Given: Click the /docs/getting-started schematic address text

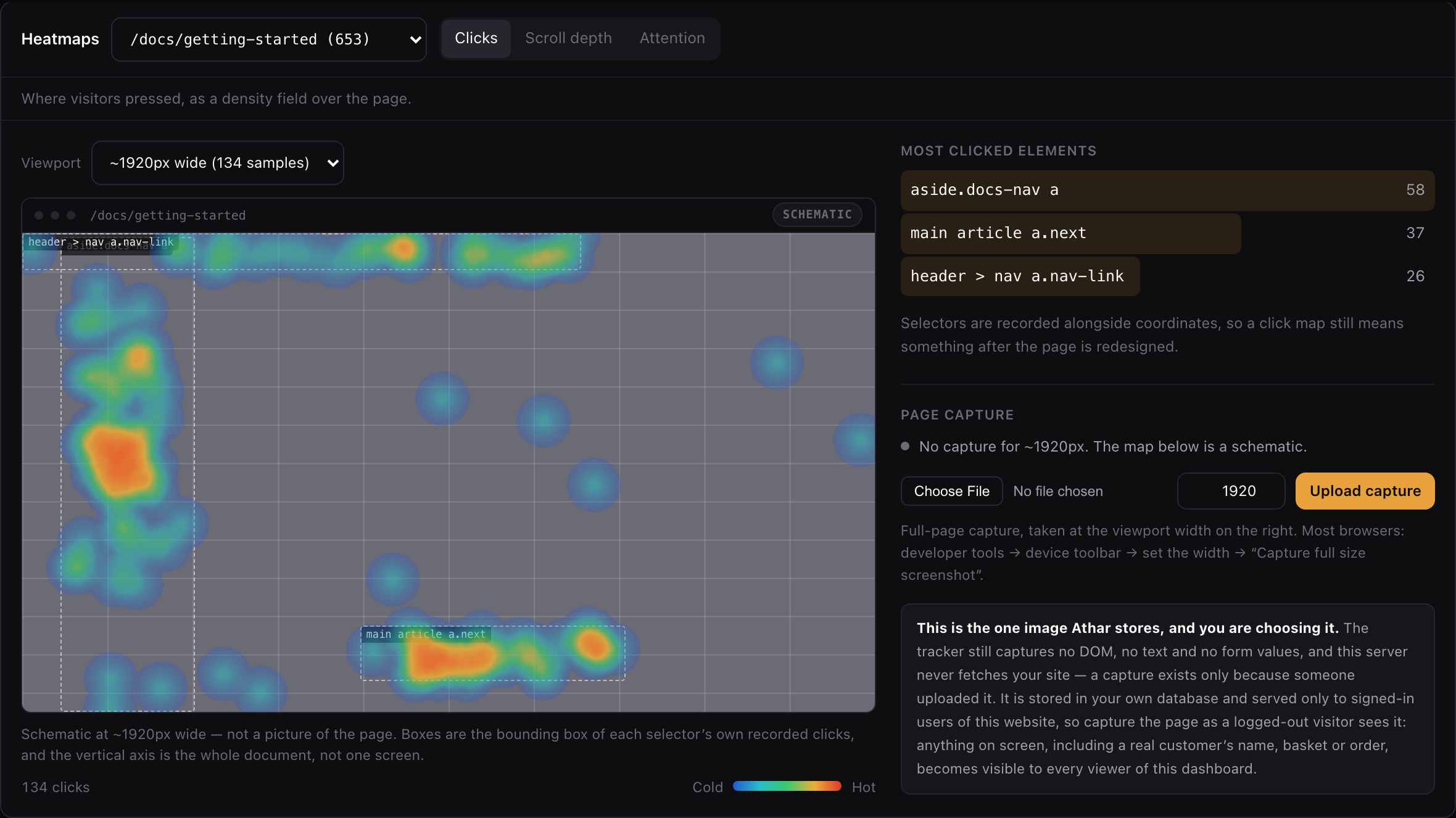Looking at the screenshot, I should (x=168, y=215).
